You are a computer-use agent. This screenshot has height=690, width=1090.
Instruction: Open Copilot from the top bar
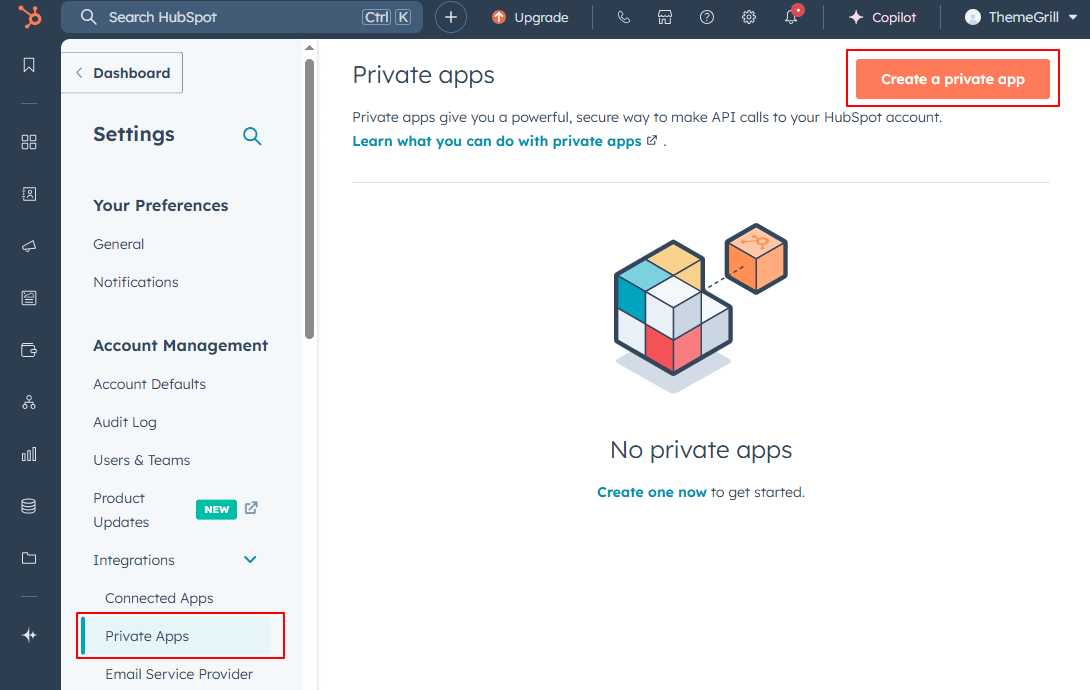[x=883, y=17]
